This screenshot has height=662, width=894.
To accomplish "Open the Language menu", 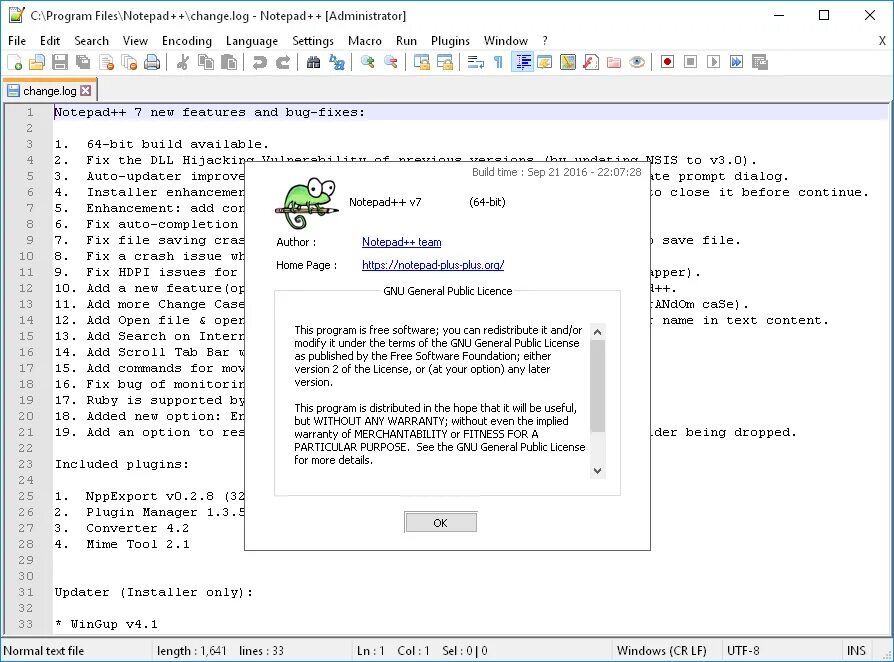I will point(252,40).
